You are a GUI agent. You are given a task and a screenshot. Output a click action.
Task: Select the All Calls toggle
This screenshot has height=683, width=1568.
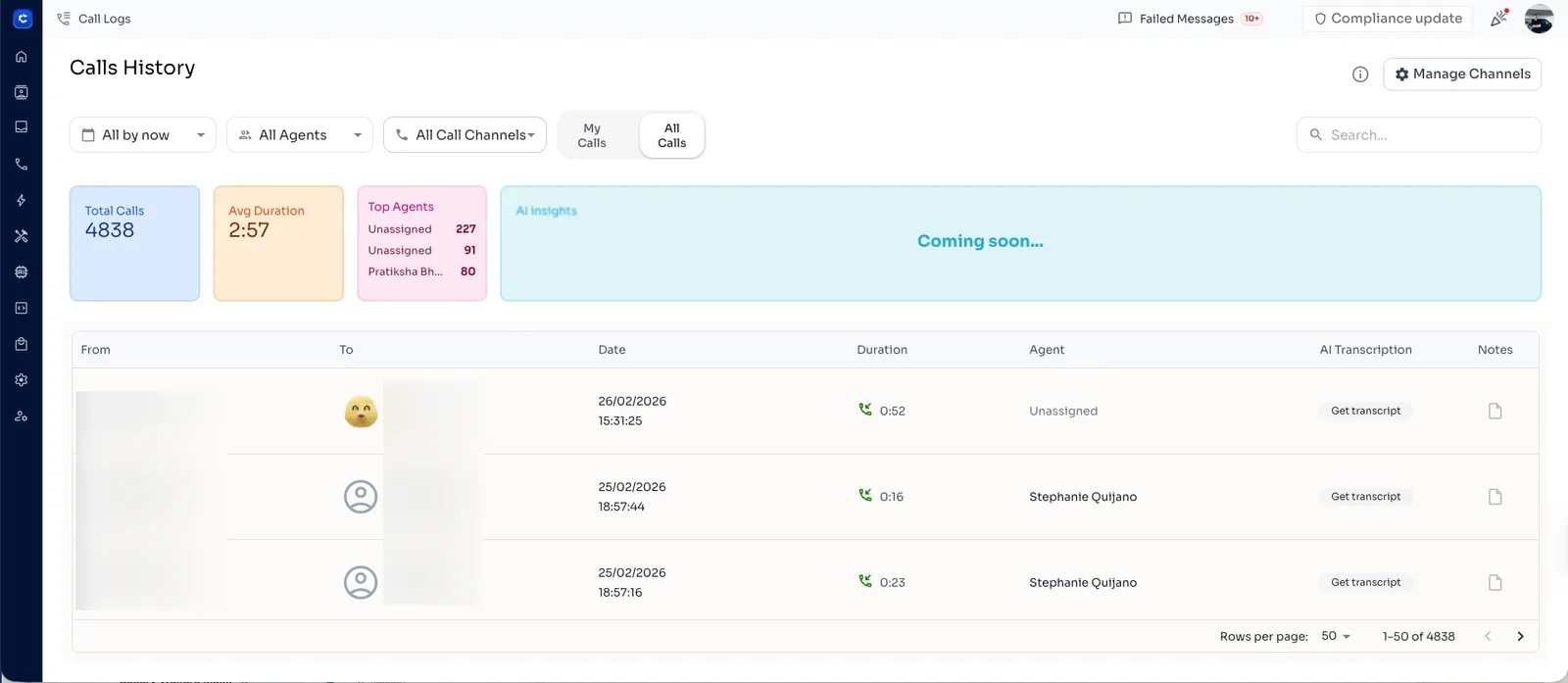pyautogui.click(x=671, y=135)
